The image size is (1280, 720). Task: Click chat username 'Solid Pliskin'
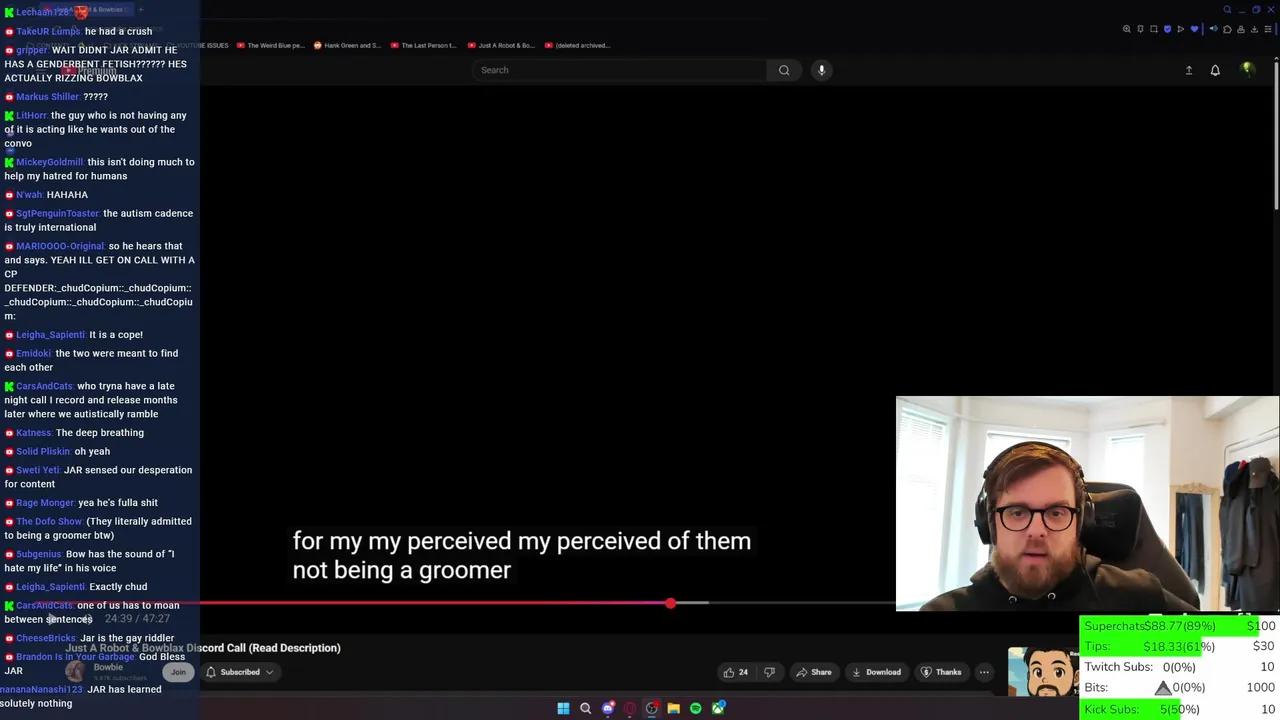(x=43, y=451)
